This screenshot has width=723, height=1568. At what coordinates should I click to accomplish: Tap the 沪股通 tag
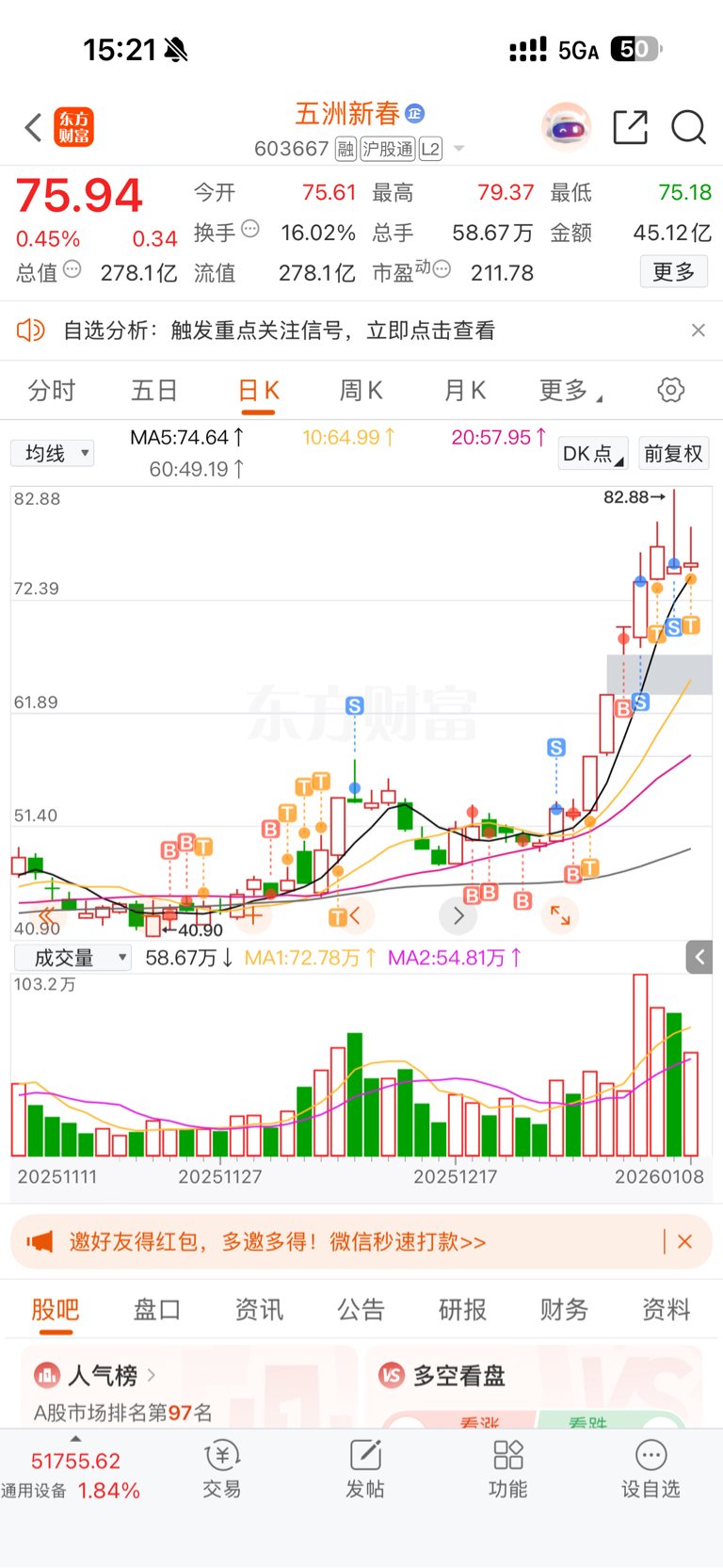point(388,149)
